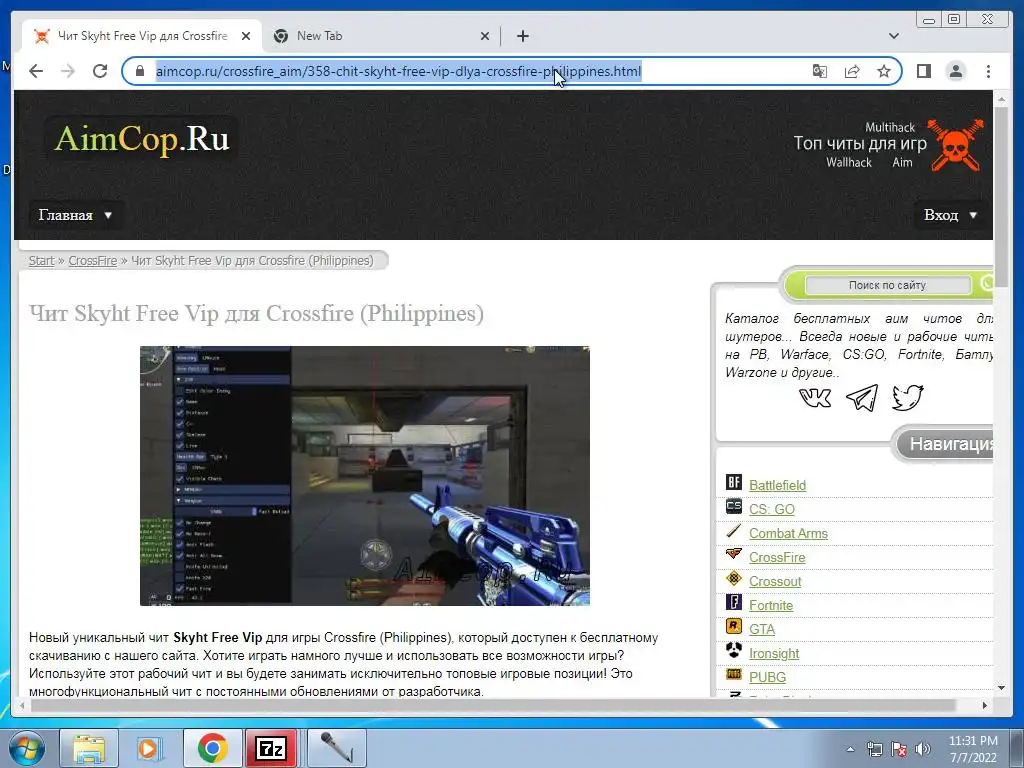Open the translate page icon
The width and height of the screenshot is (1024, 768).
tap(820, 71)
